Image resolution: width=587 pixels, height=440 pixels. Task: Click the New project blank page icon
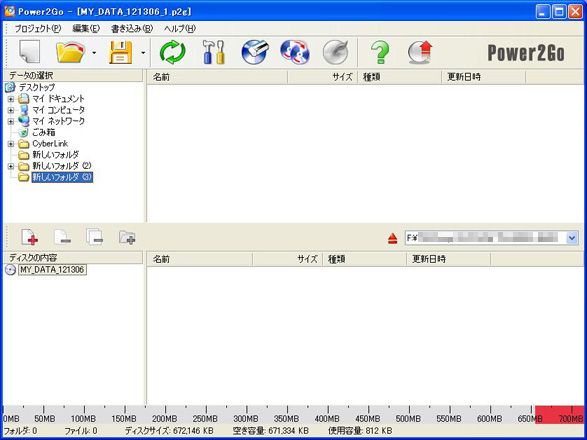pyautogui.click(x=29, y=52)
